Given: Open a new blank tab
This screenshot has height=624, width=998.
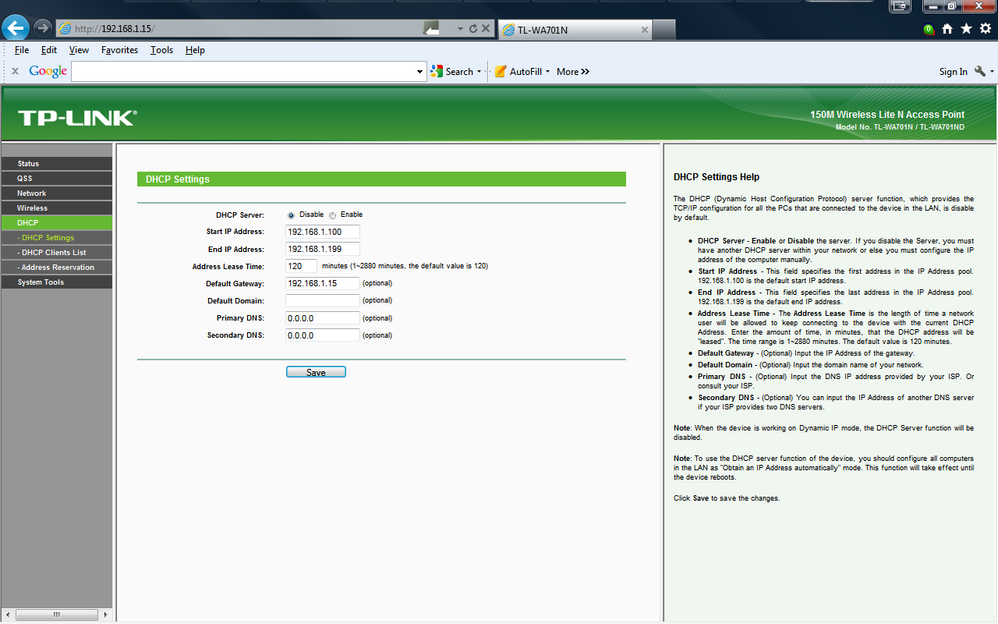Looking at the screenshot, I should [x=664, y=30].
